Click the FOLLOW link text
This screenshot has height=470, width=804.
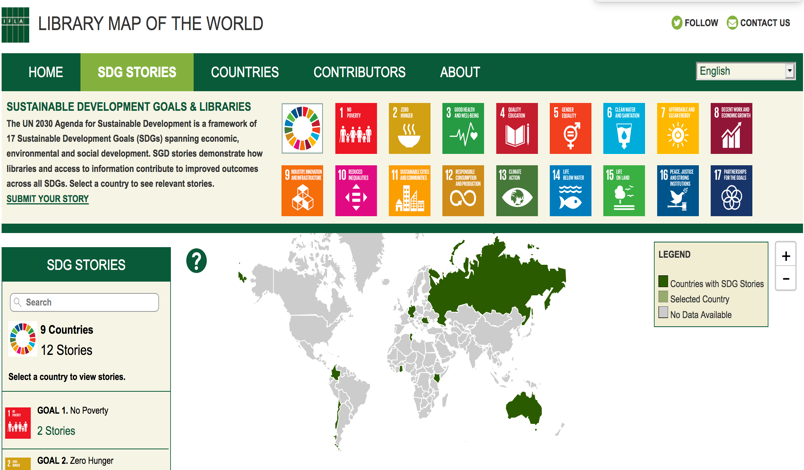(x=701, y=23)
